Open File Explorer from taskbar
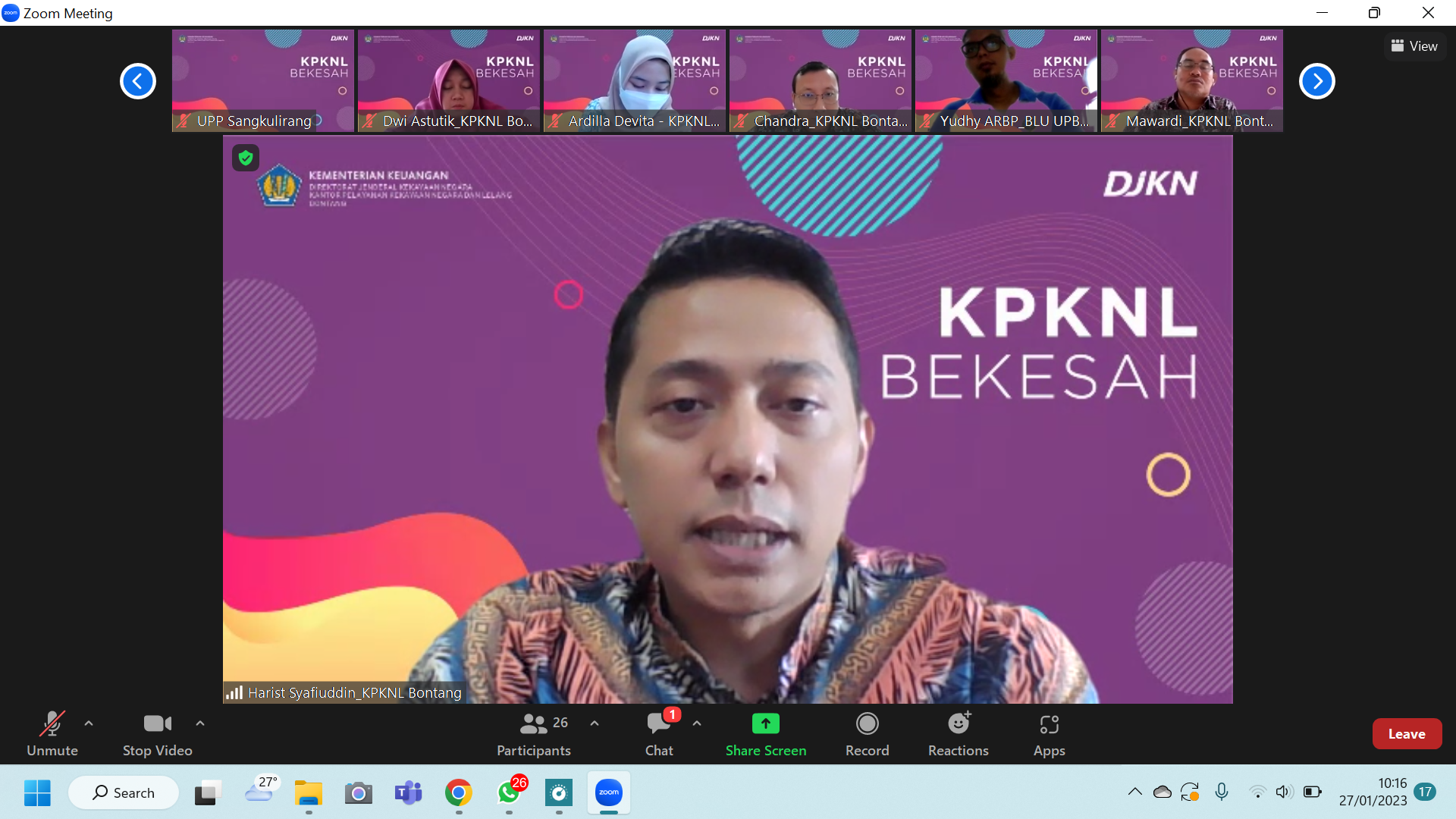1456x819 pixels. (x=309, y=792)
